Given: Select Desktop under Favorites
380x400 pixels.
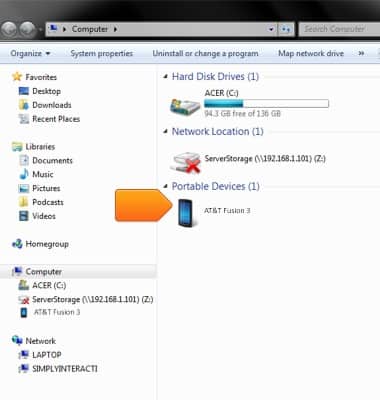Looking at the screenshot, I should click(x=46, y=91).
